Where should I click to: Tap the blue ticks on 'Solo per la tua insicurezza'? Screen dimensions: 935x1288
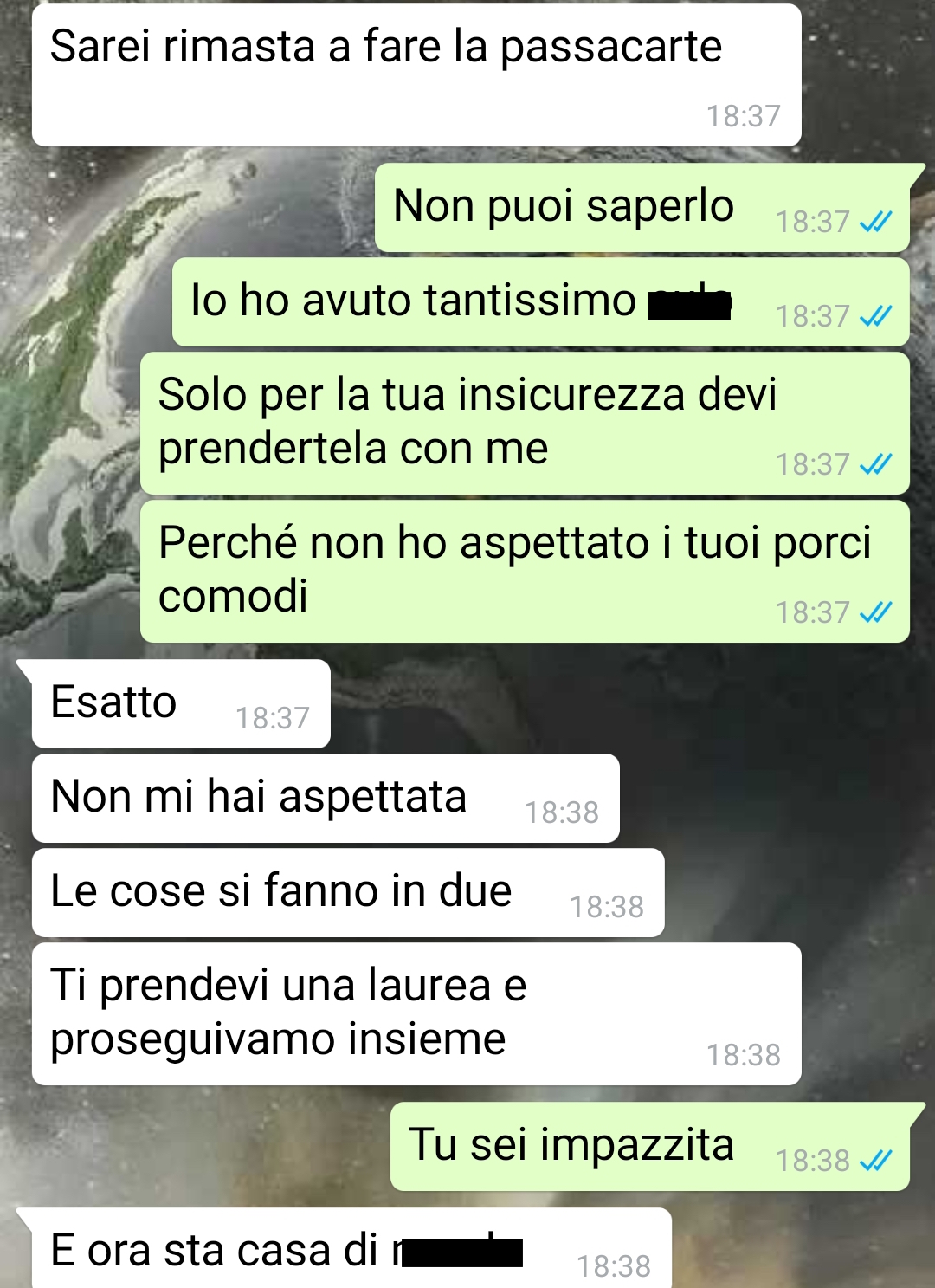(875, 465)
